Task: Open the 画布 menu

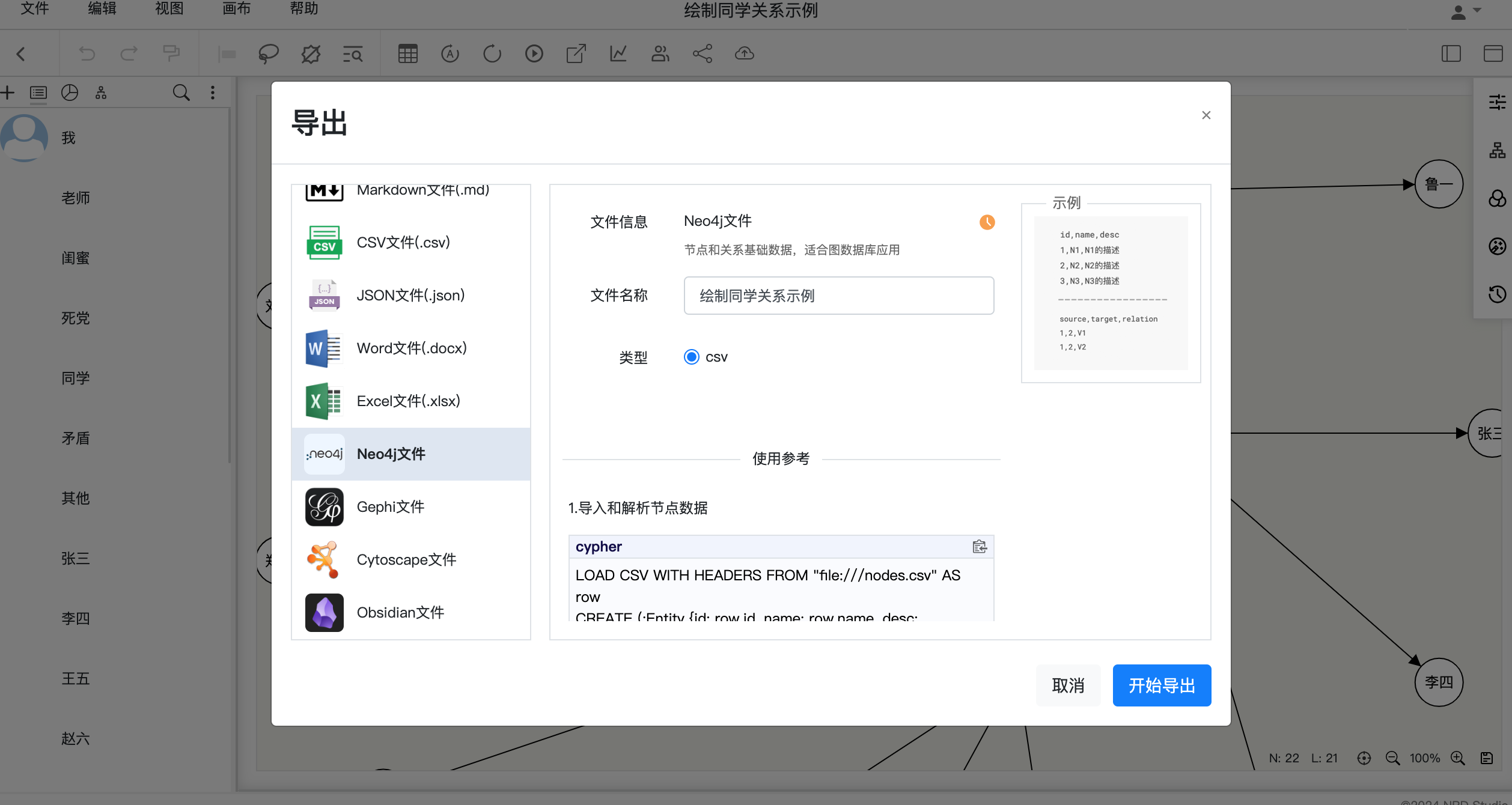Action: coord(236,9)
